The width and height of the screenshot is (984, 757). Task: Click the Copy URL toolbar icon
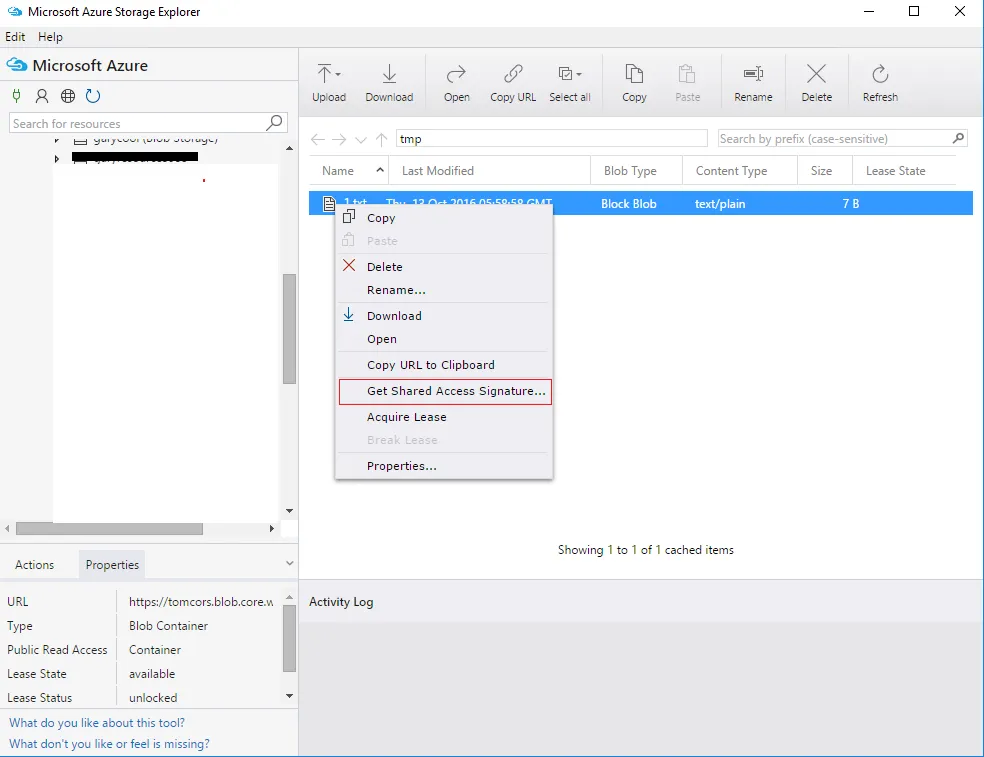point(513,74)
